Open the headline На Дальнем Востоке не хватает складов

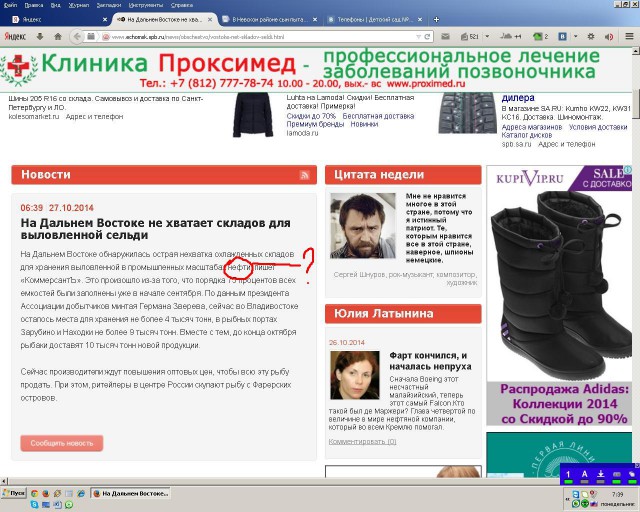point(156,229)
